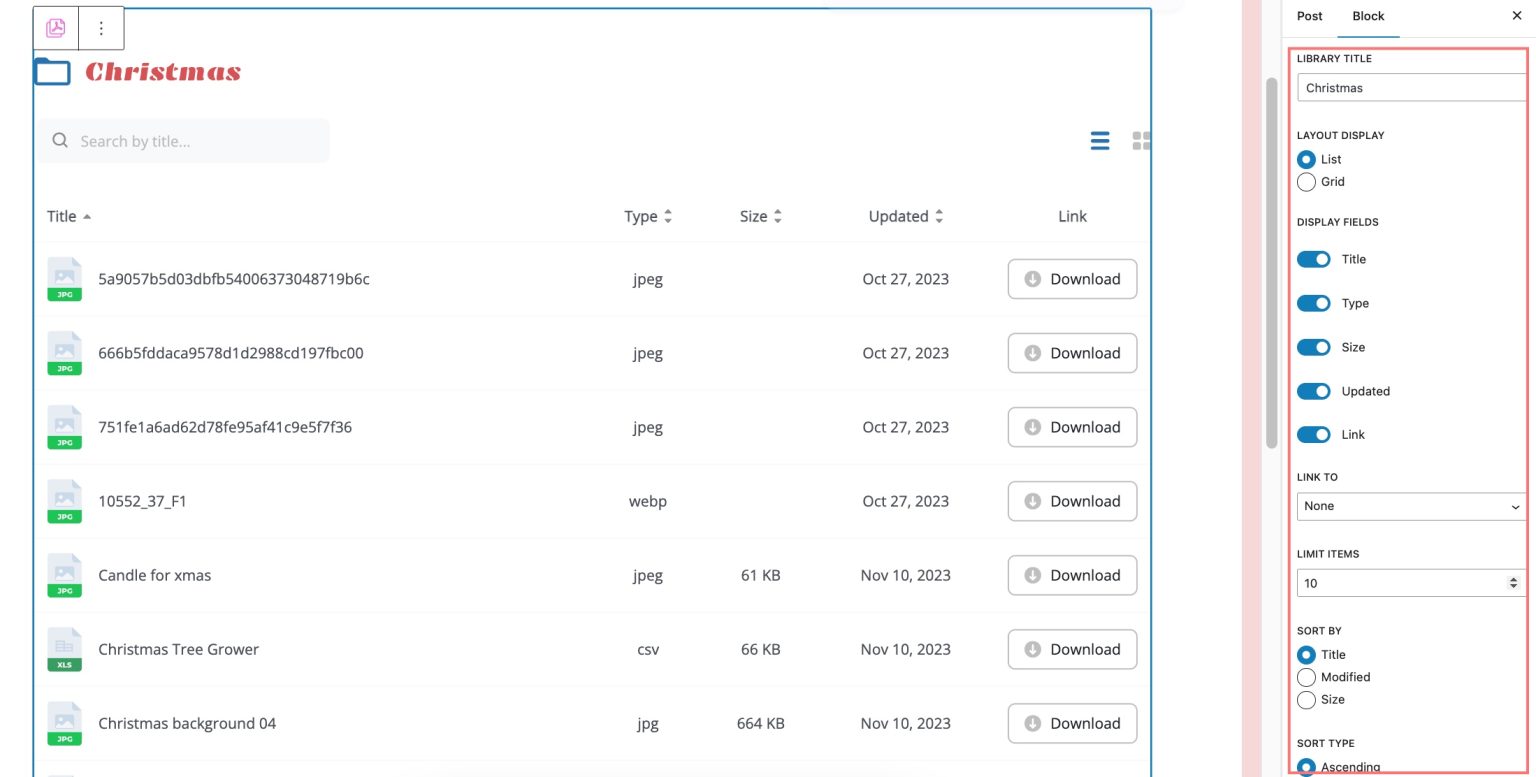
Task: Sort by Modified instead of Title
Action: click(1306, 677)
